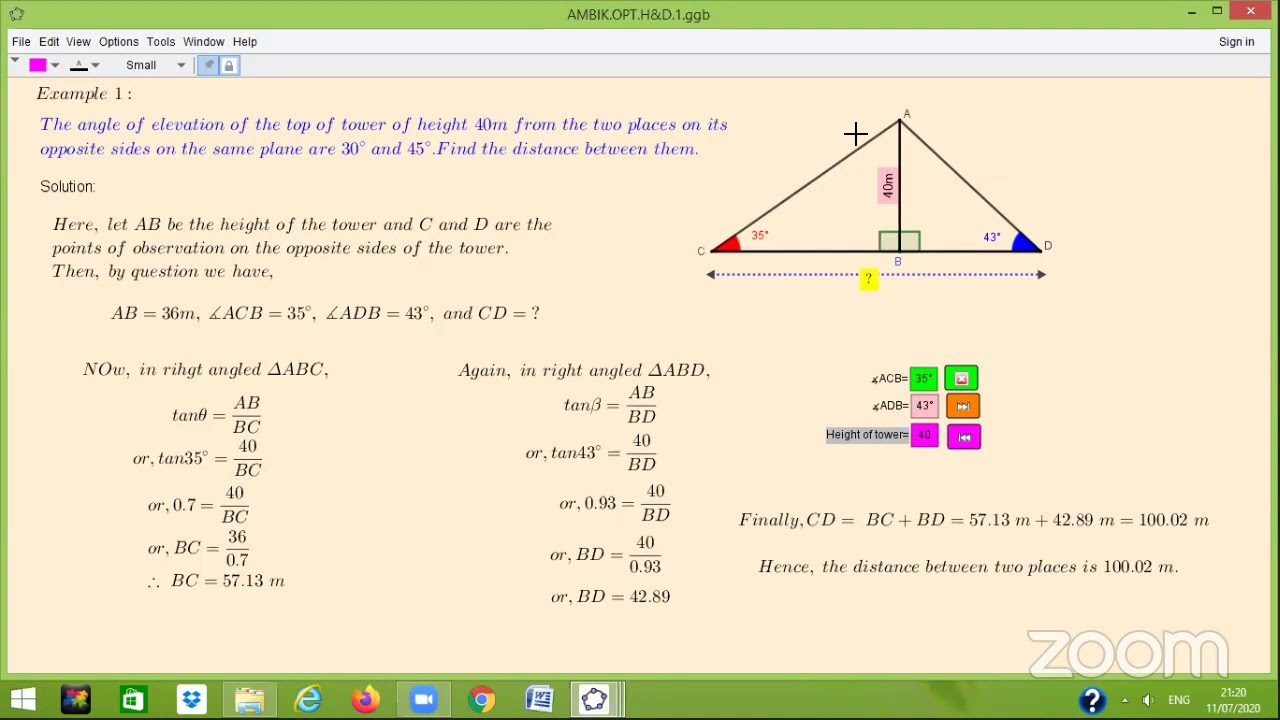Click the red 35° angle marker at C

(x=727, y=243)
